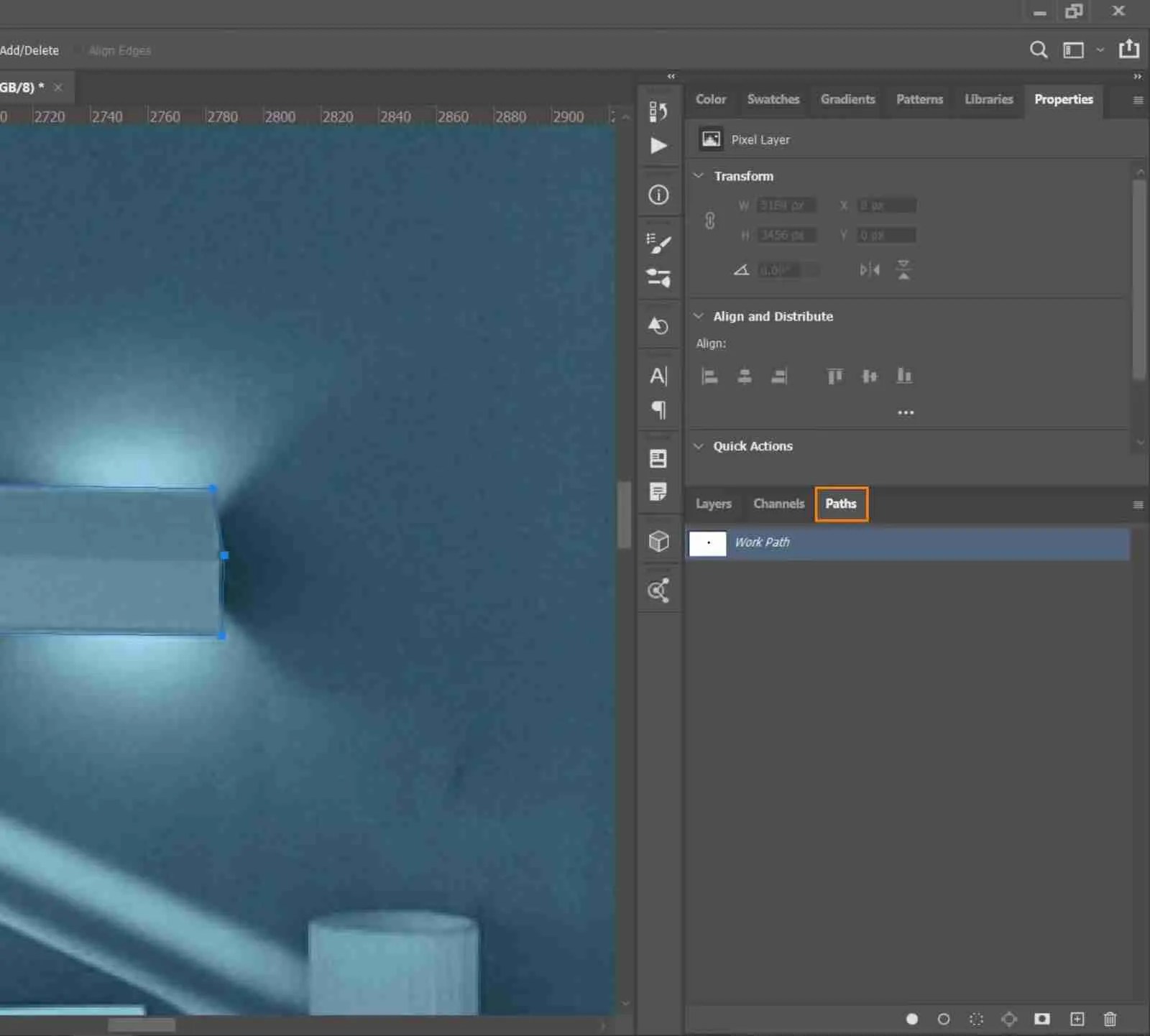
Task: Open the Info panel
Action: 659,195
